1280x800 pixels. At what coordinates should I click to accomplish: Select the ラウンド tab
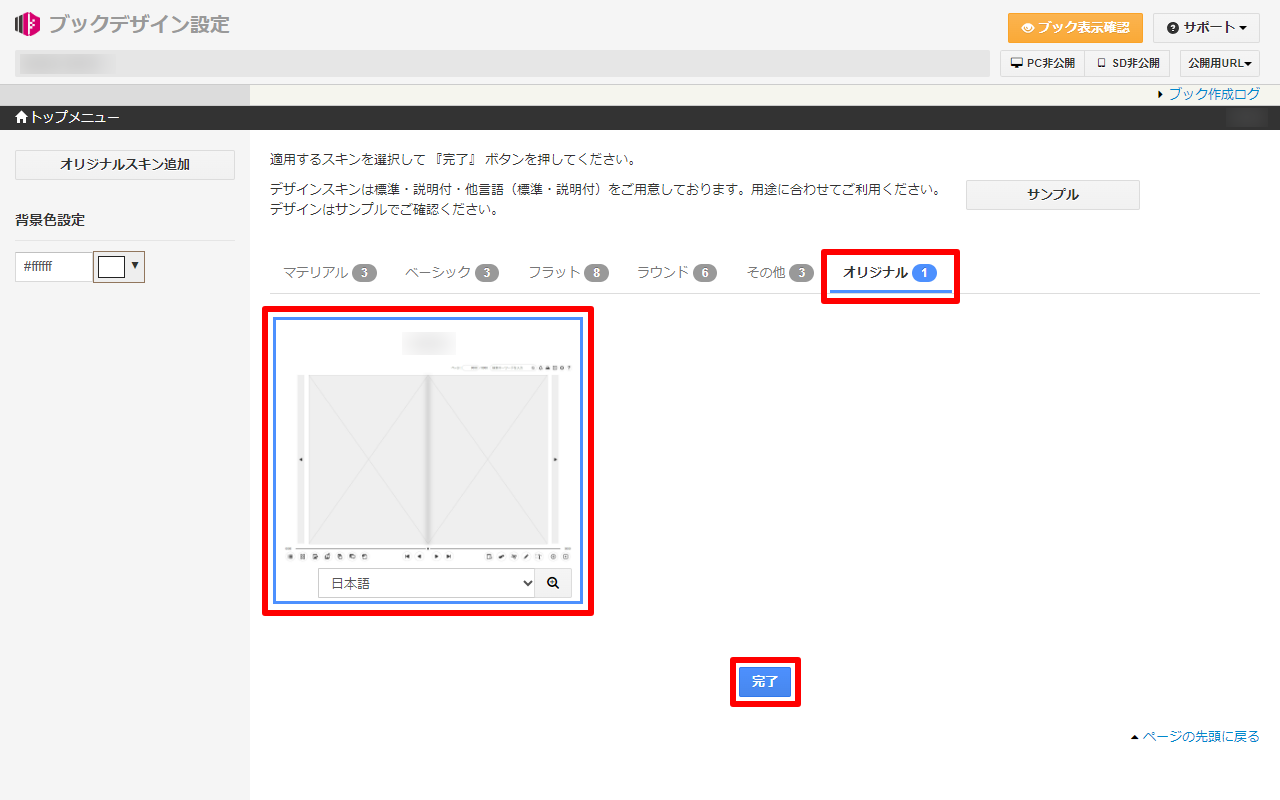676,273
